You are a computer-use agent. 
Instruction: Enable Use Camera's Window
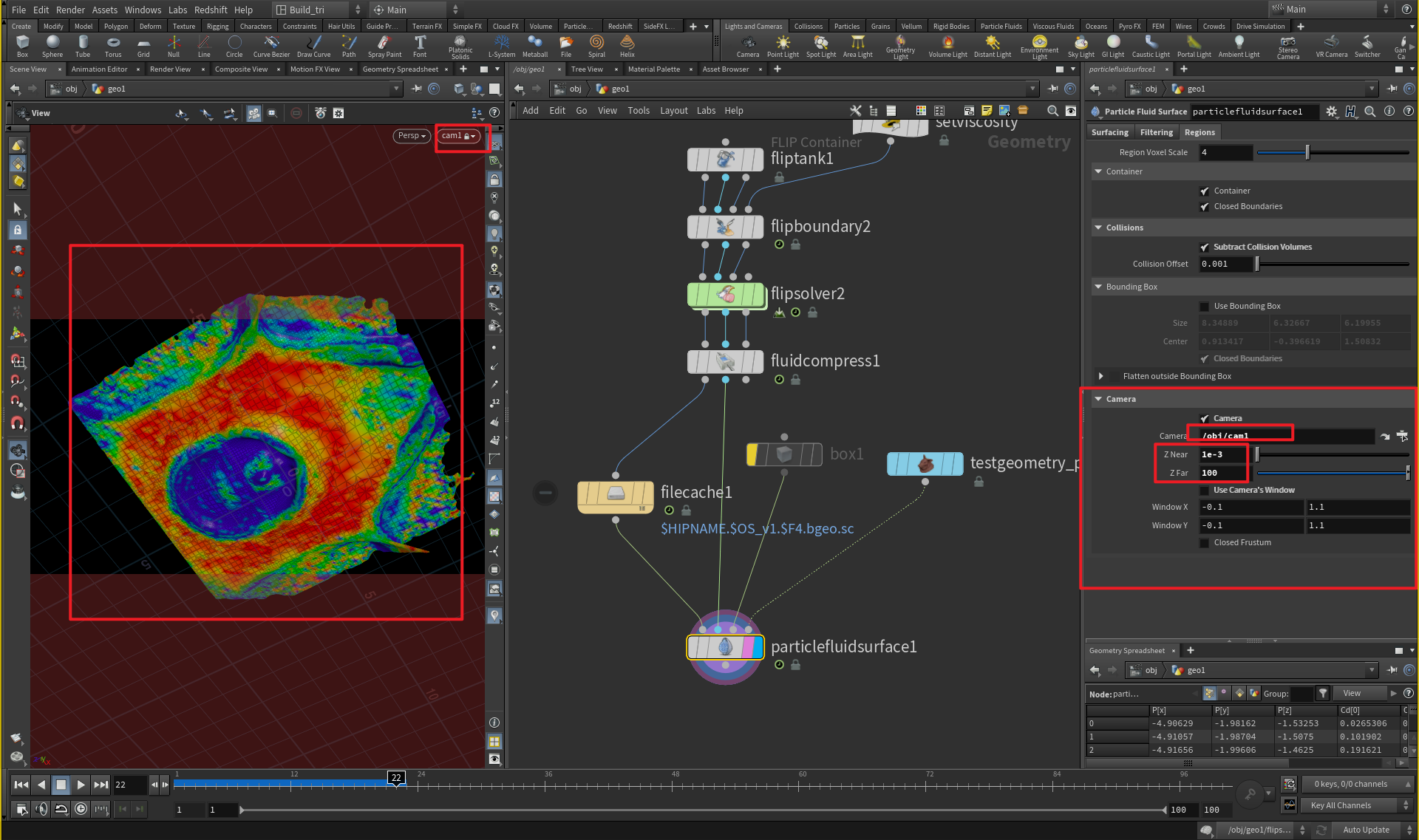click(1205, 490)
